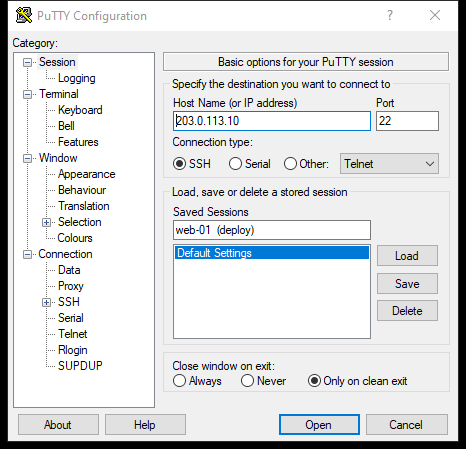Open the Data settings category
Screen dimensions: 466x449
tap(69, 270)
